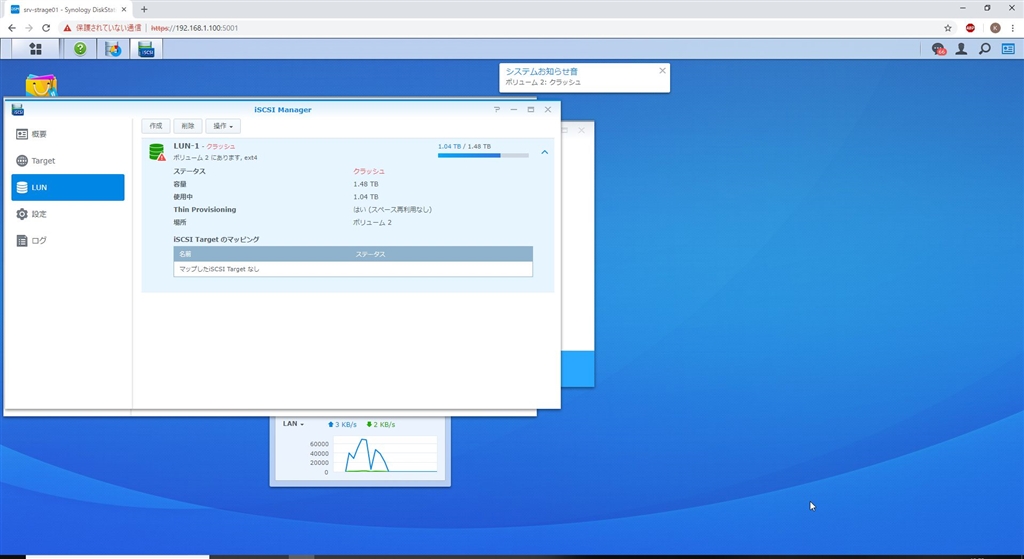Click the LUN-1 capacity usage bar
Image resolution: width=1024 pixels, height=559 pixels.
[483, 155]
